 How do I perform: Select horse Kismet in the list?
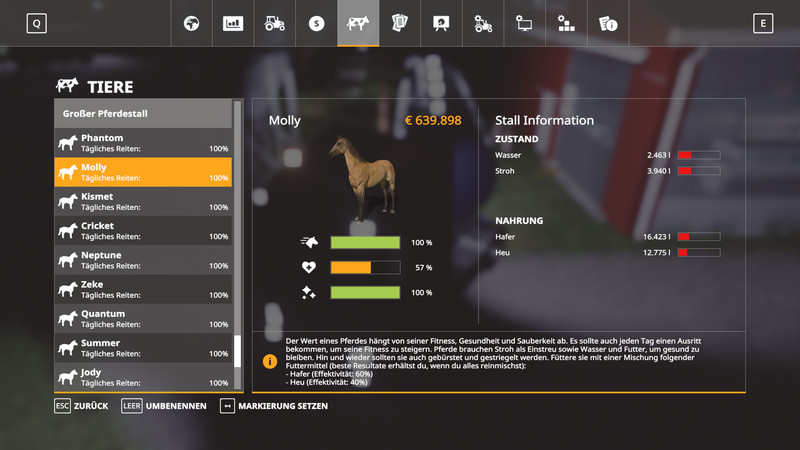[143, 202]
